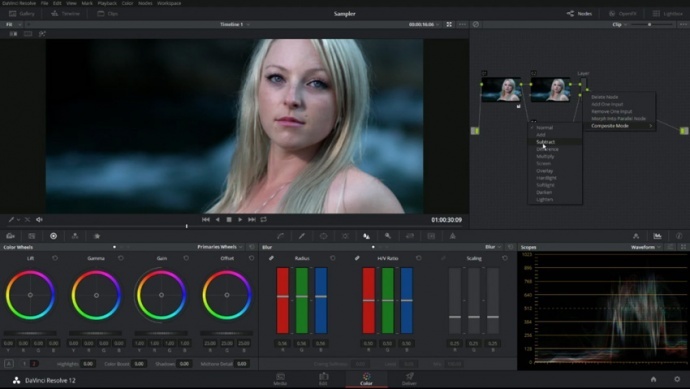
Task: Toggle the OpenFX panel
Action: pos(623,13)
